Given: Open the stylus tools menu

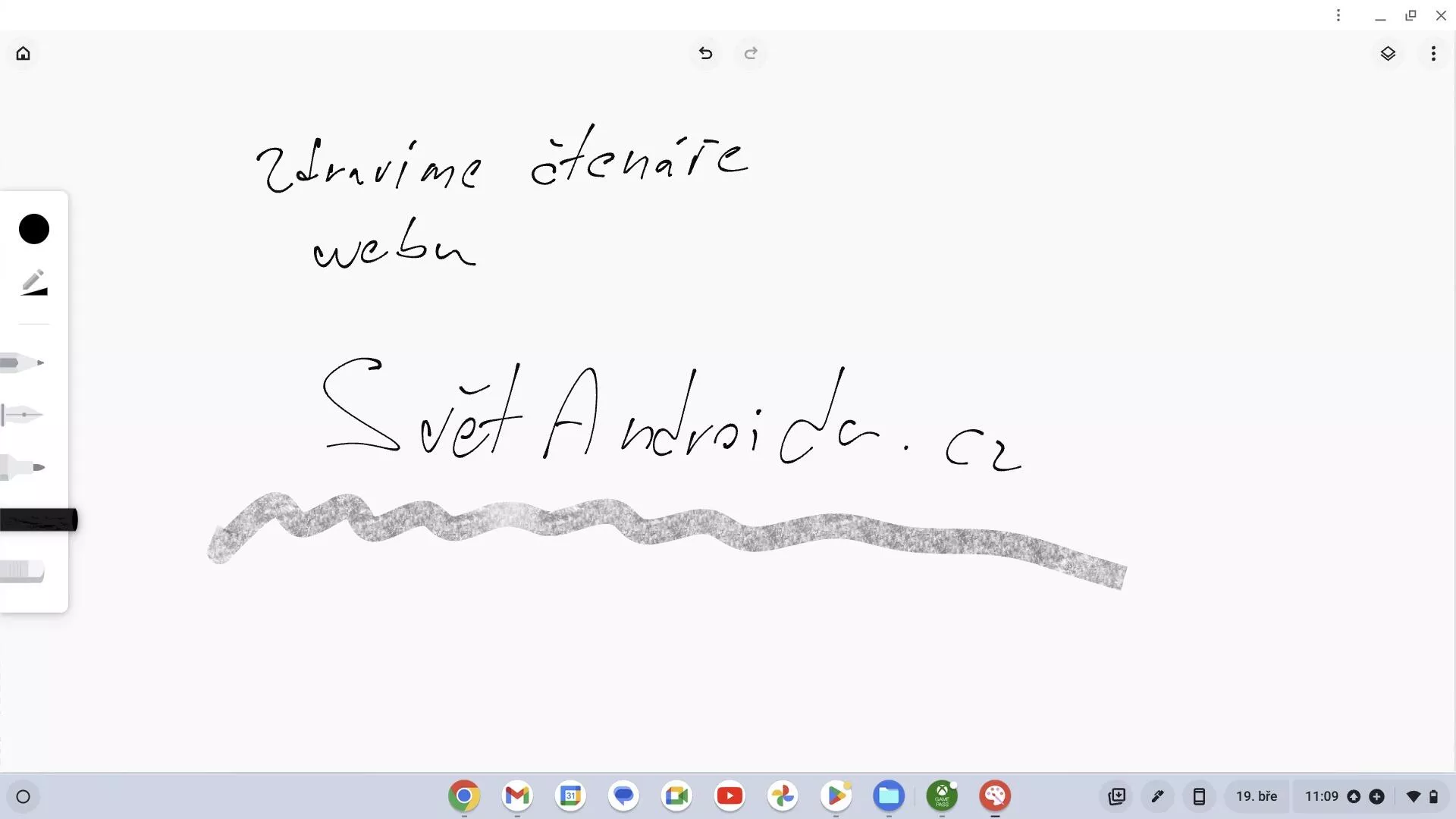Looking at the screenshot, I should (1158, 796).
